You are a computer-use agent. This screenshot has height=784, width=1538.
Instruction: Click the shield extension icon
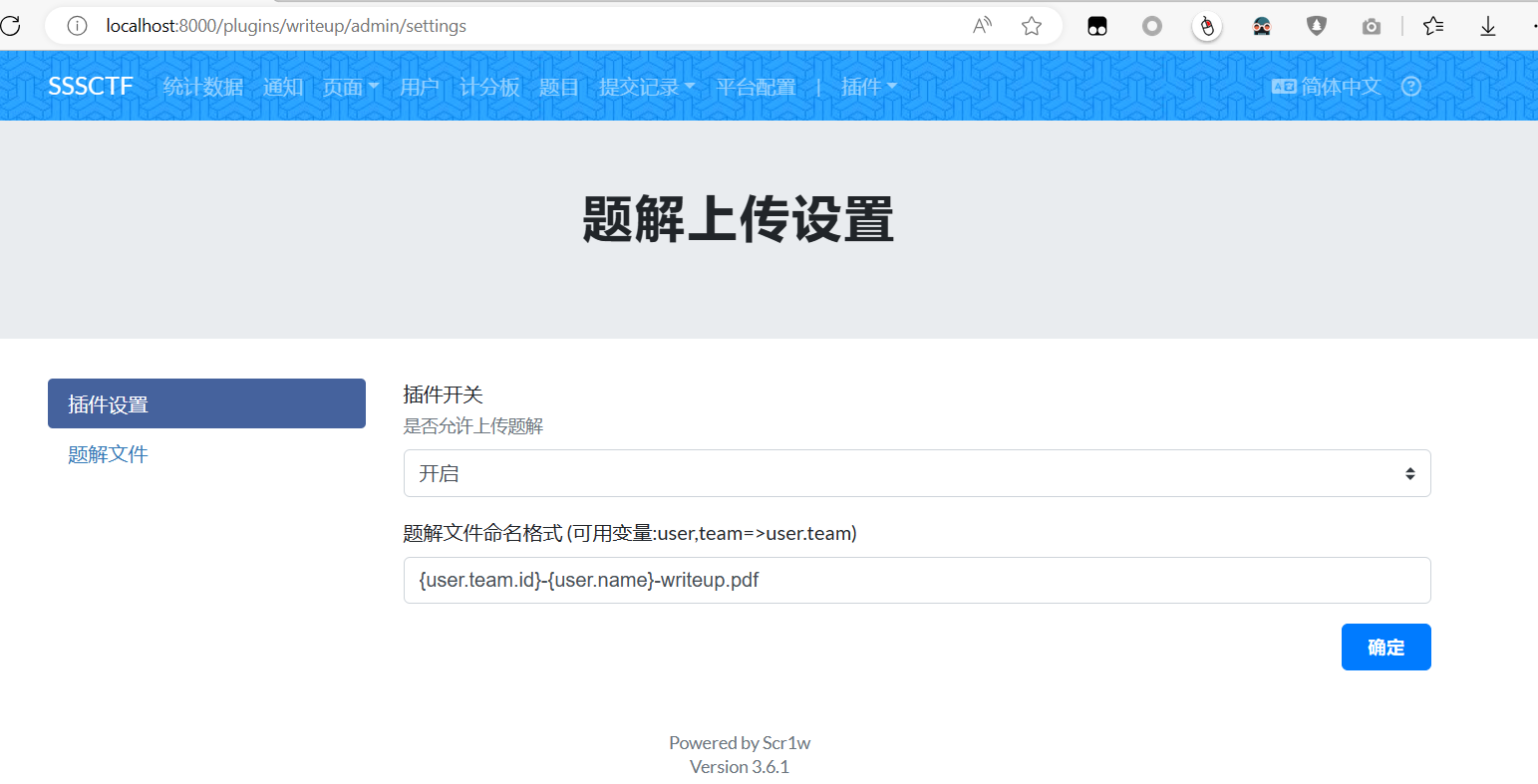tap(1317, 26)
